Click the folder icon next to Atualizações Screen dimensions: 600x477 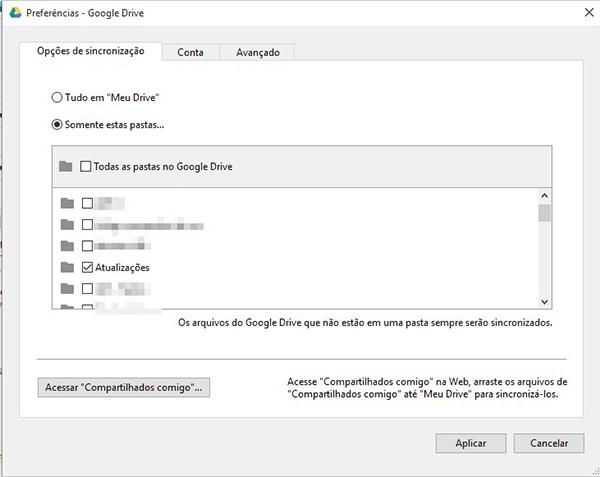pyautogui.click(x=67, y=267)
